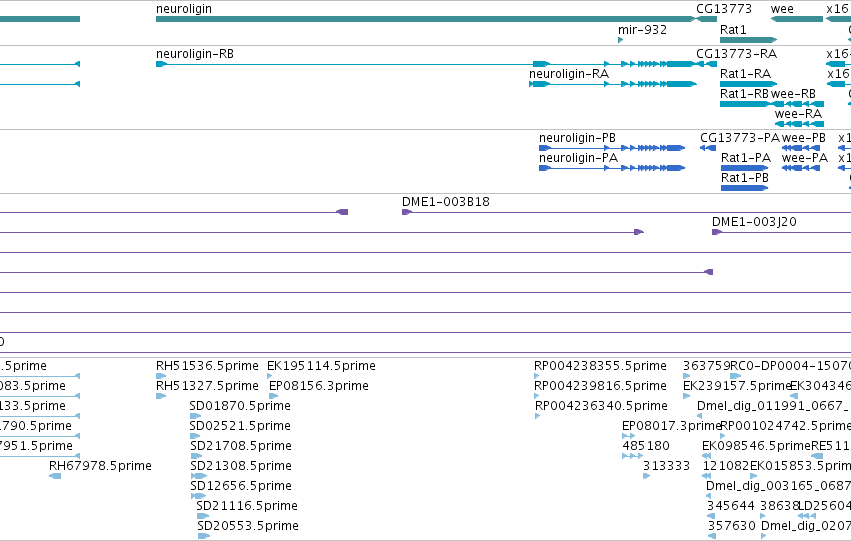Click the RP004239816.5prime EST label
Screen dimensions: 851x541
[600, 386]
